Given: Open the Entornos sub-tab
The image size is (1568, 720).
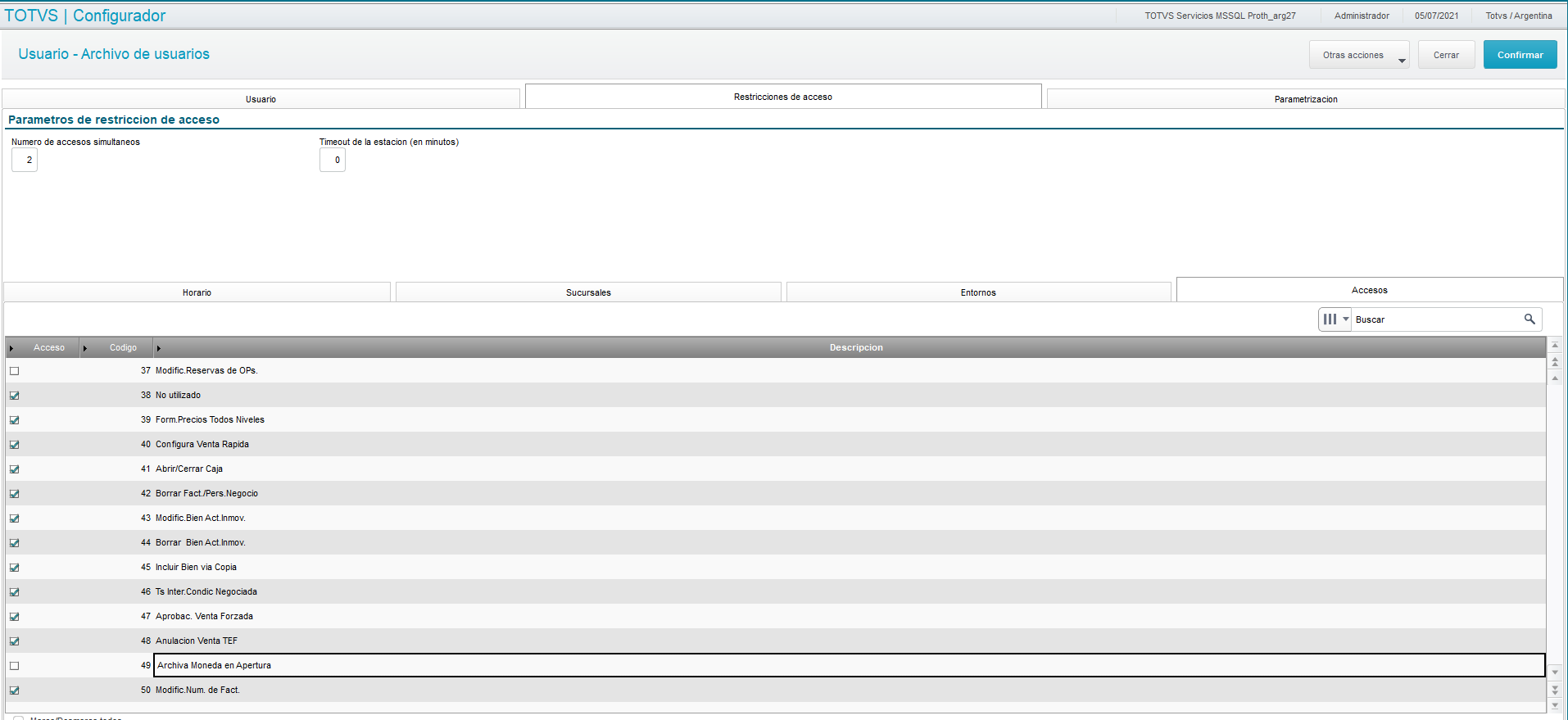Looking at the screenshot, I should pyautogui.click(x=978, y=292).
